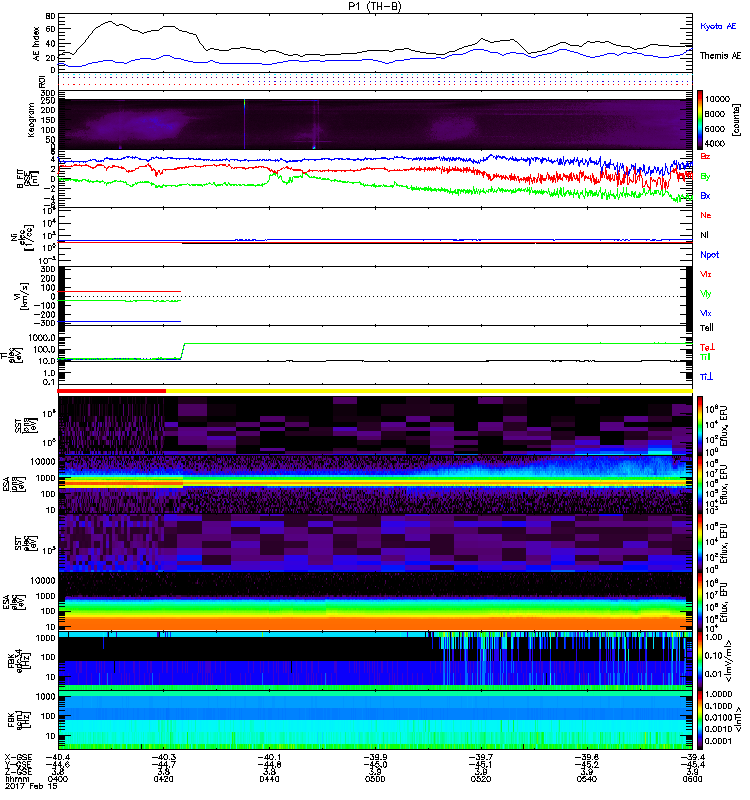
Task: Click the -39.4 X-GSE position value
Action: pyautogui.click(x=693, y=757)
